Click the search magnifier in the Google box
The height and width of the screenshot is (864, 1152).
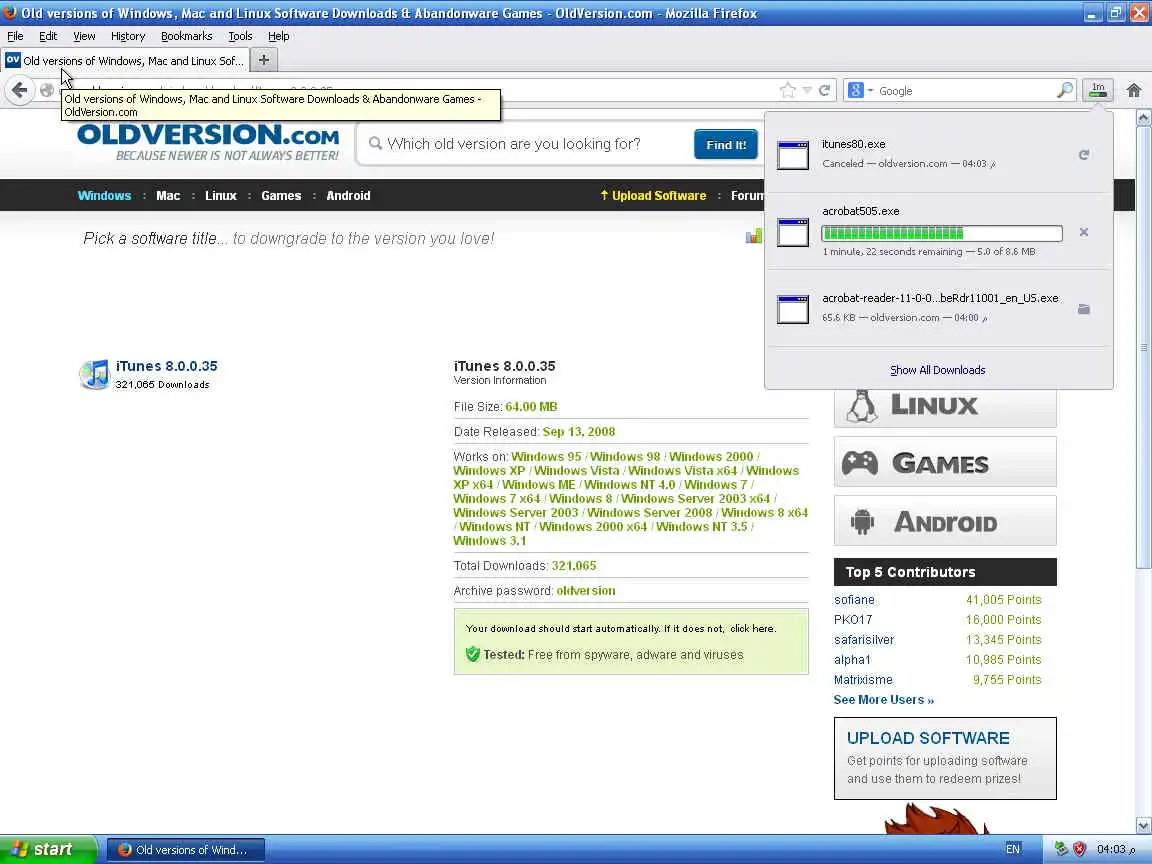tap(1065, 90)
